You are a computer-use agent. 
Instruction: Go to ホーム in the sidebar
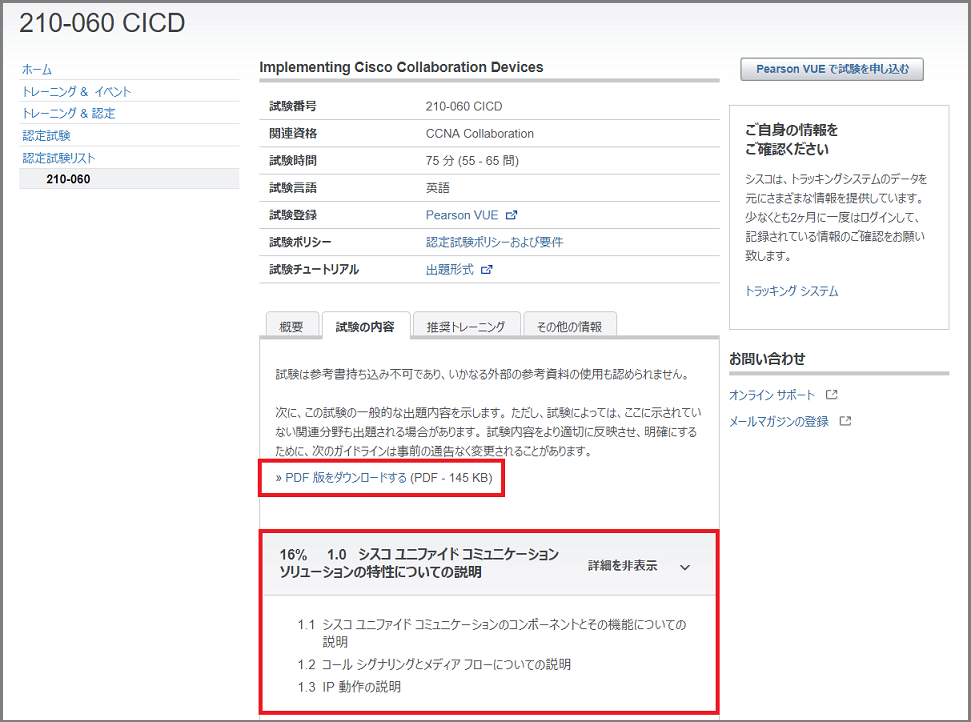[37, 69]
